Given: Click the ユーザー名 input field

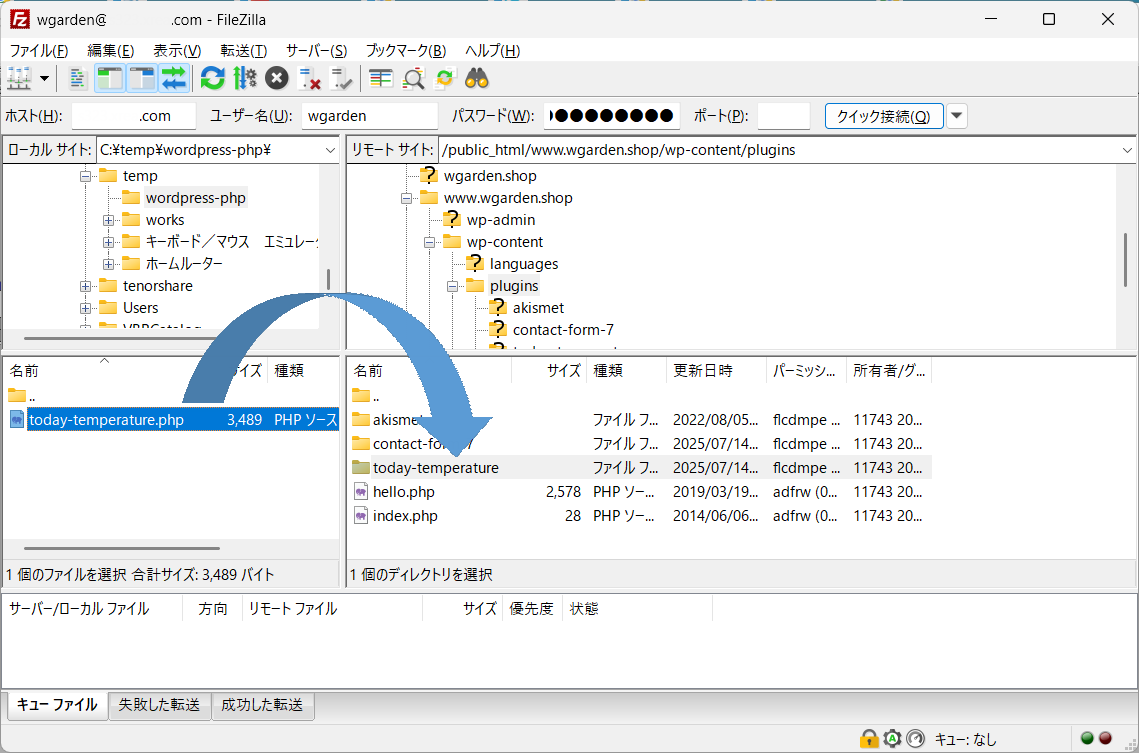Looking at the screenshot, I should point(369,116).
